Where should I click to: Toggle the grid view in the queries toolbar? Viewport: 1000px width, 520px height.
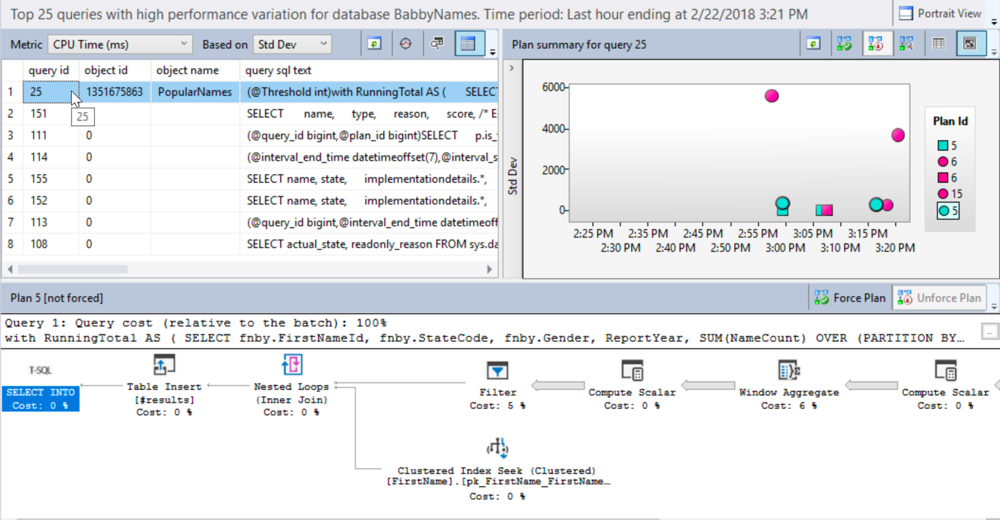(x=466, y=44)
